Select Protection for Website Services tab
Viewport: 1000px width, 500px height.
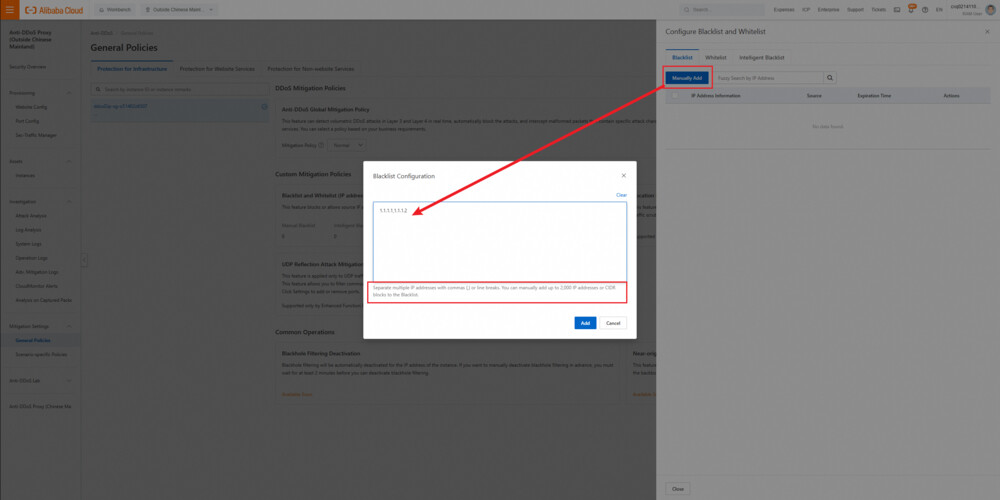tap(217, 69)
